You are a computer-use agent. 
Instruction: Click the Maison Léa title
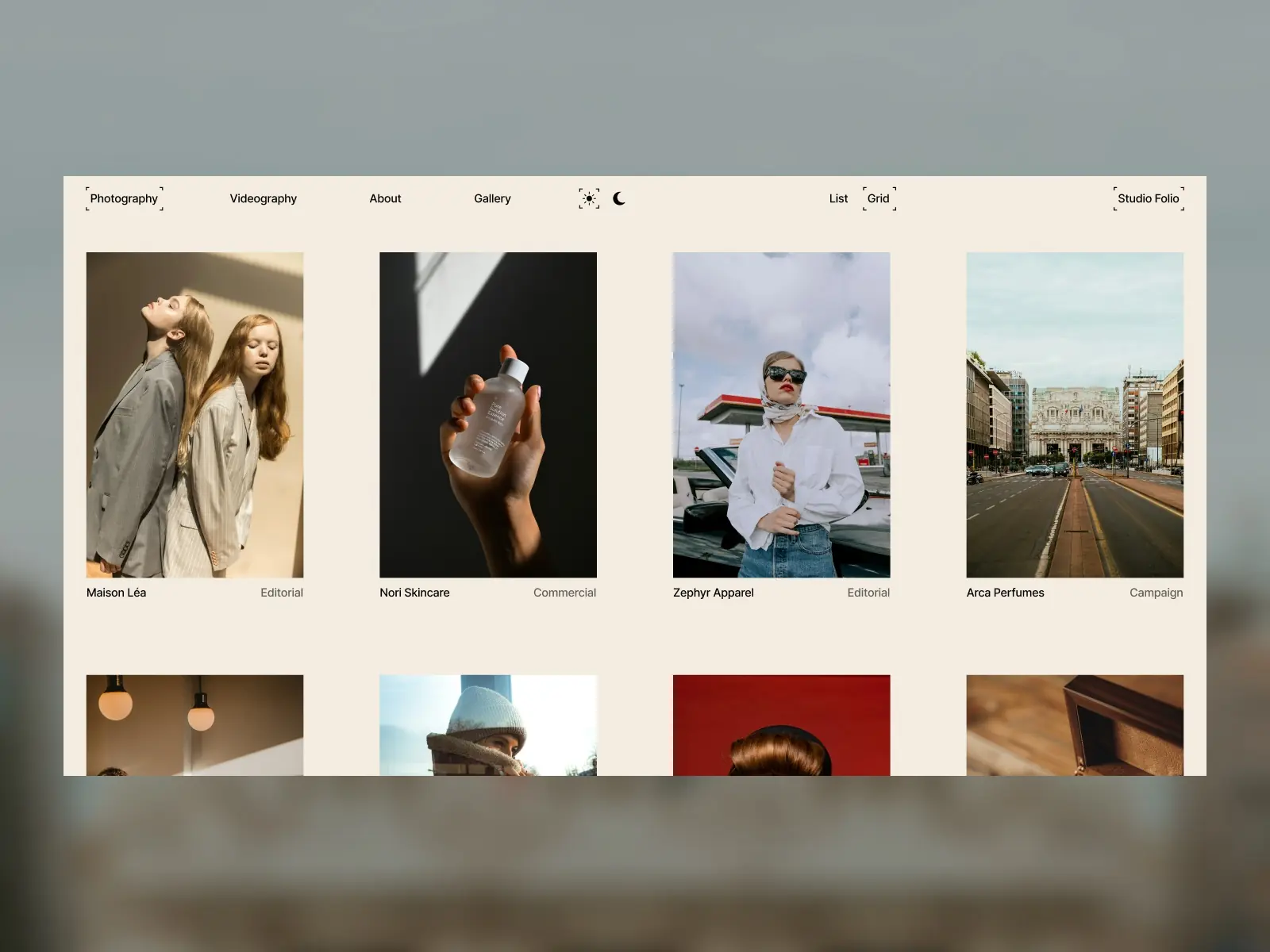[x=116, y=593]
